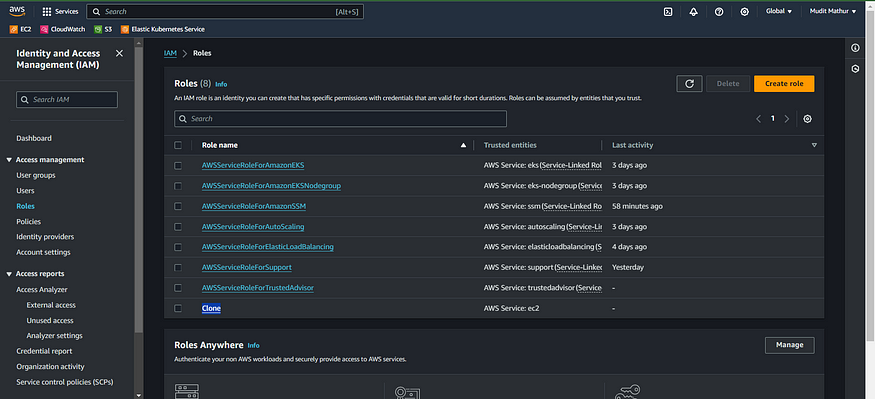Open Access Analyzer in sidebar

pos(42,290)
